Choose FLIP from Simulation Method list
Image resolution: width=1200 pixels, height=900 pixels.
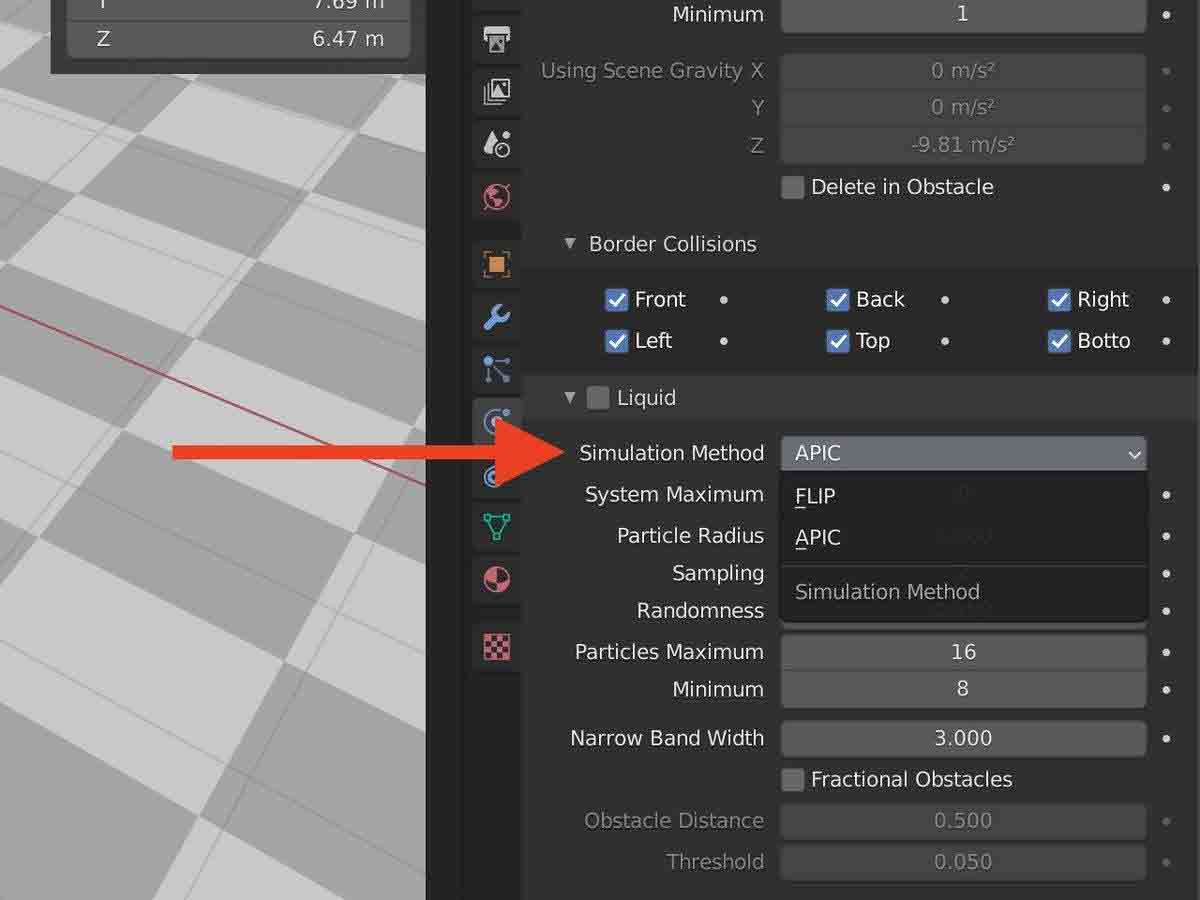click(963, 496)
